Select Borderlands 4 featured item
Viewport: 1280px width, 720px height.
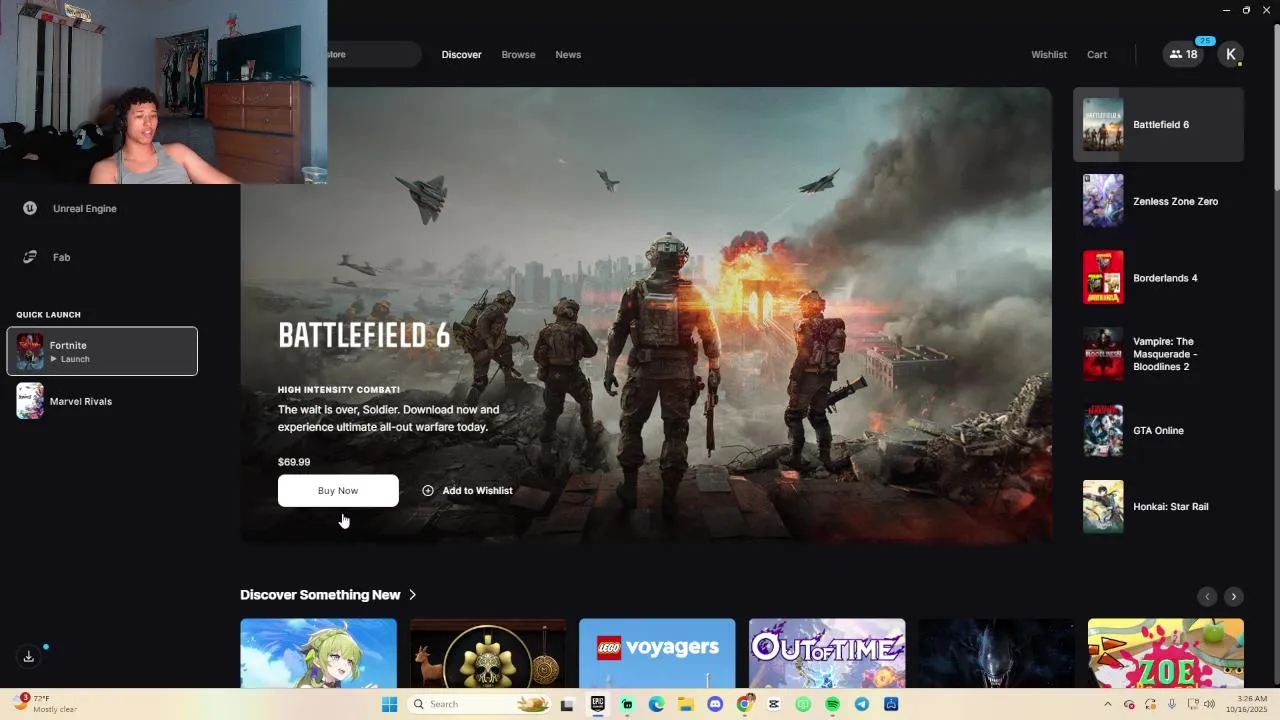(x=1158, y=278)
